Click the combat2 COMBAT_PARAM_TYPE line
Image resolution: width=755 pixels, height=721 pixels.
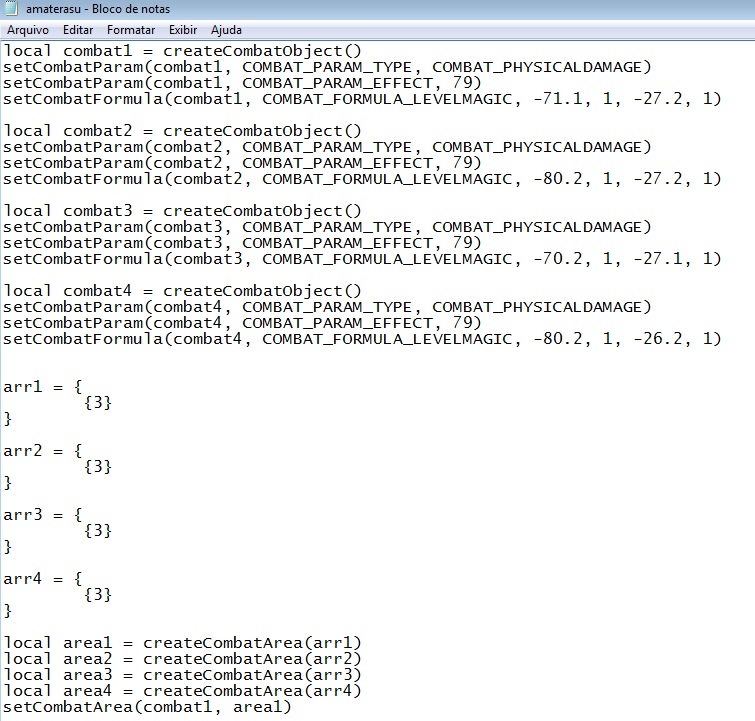click(x=327, y=147)
